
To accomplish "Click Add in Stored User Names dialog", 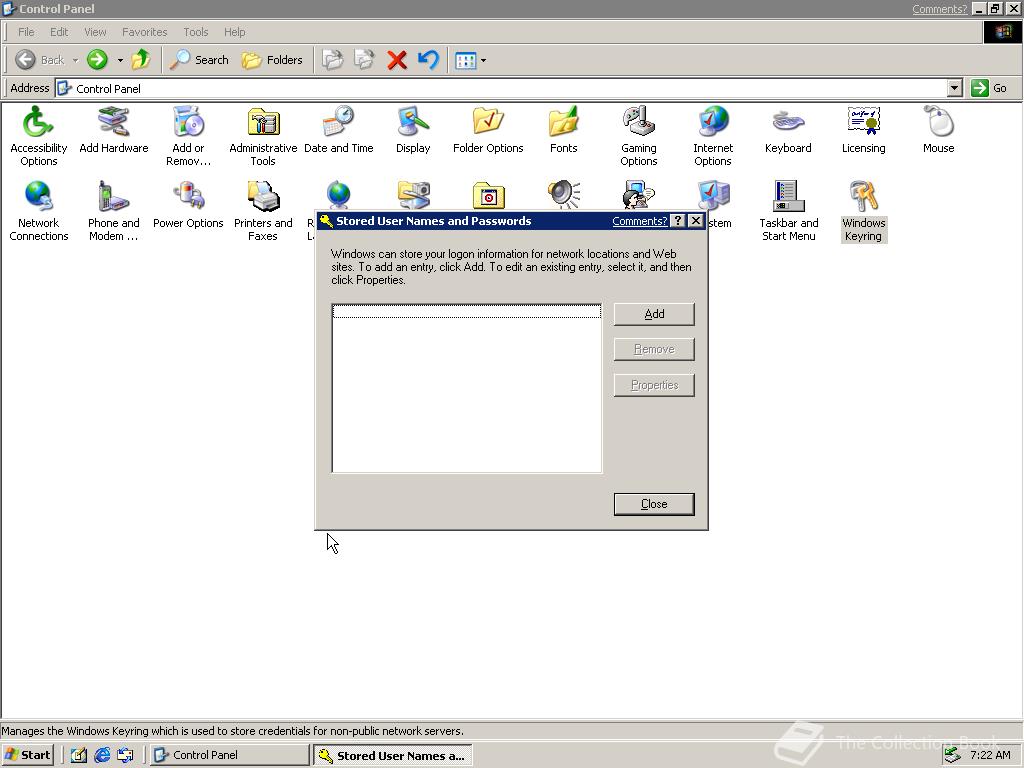I will pos(654,314).
